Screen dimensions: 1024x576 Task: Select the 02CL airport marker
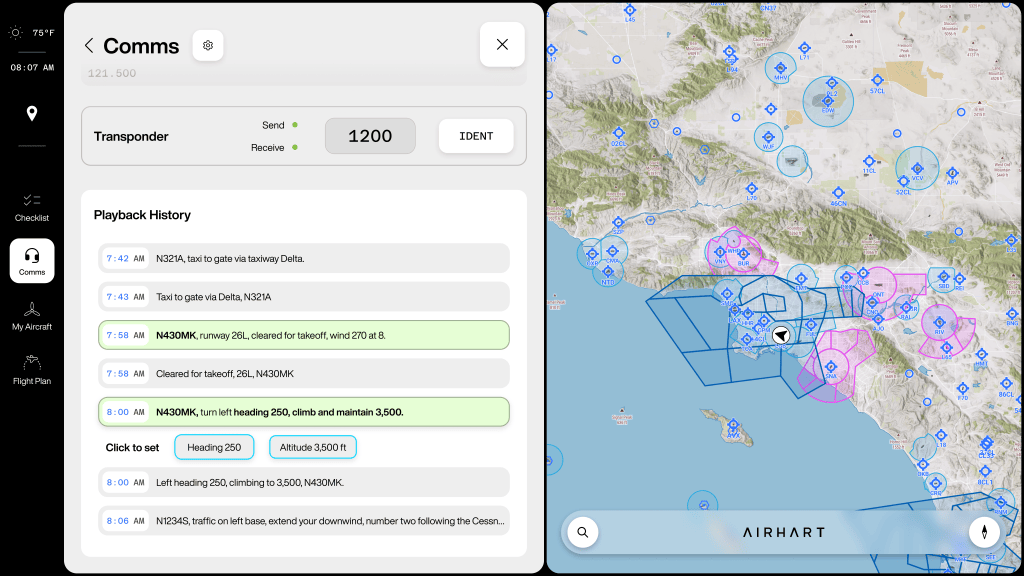[618, 135]
